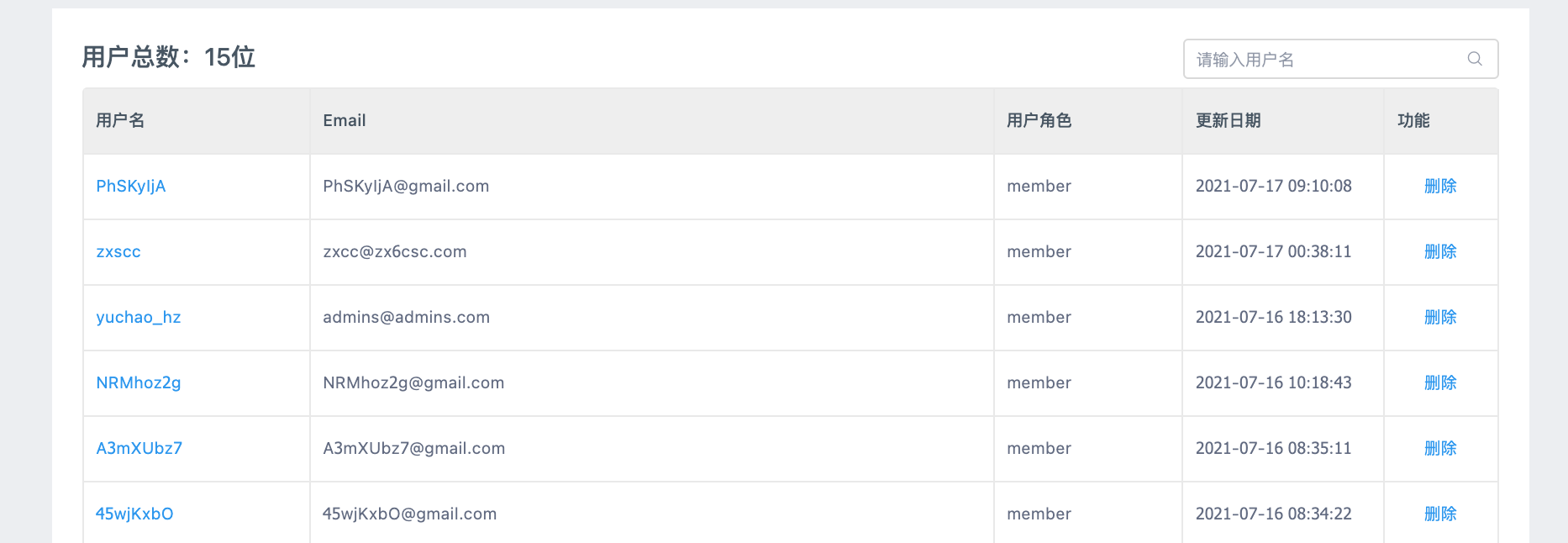Delete the user A3mXUbz7

coord(1440,448)
